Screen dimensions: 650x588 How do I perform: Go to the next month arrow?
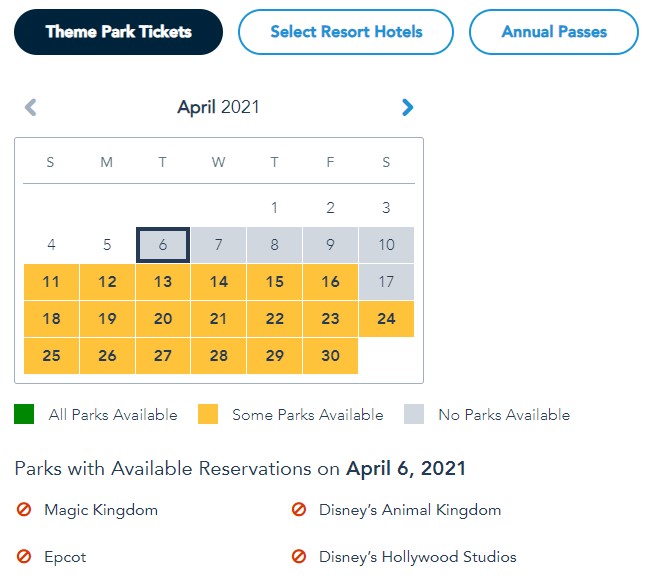coord(407,107)
